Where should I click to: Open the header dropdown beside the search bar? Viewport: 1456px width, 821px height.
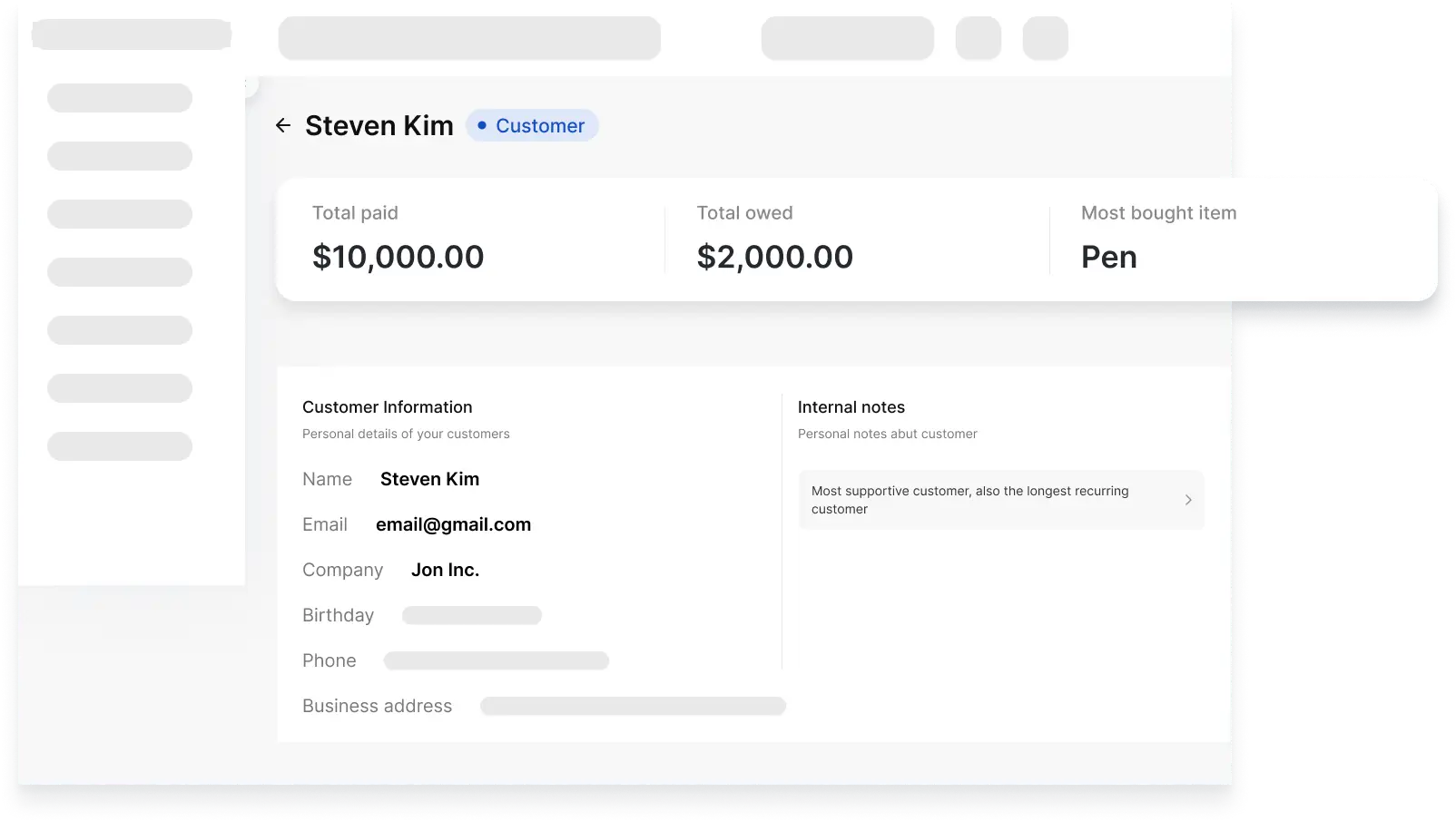point(846,38)
